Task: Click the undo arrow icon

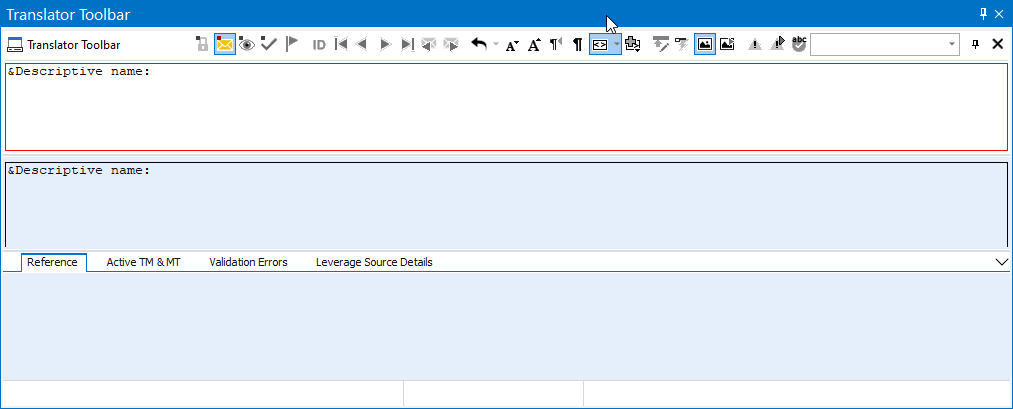Action: pos(479,44)
